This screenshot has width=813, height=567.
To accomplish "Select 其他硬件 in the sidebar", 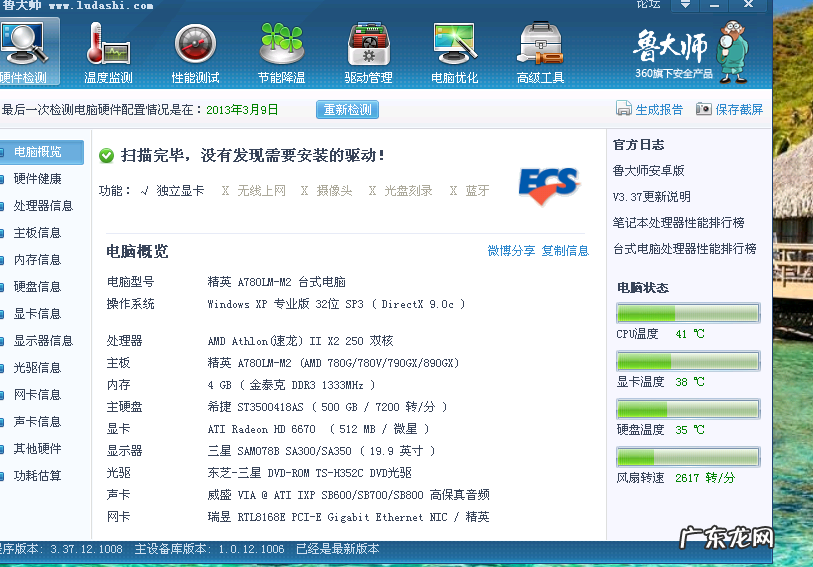I will [37, 448].
